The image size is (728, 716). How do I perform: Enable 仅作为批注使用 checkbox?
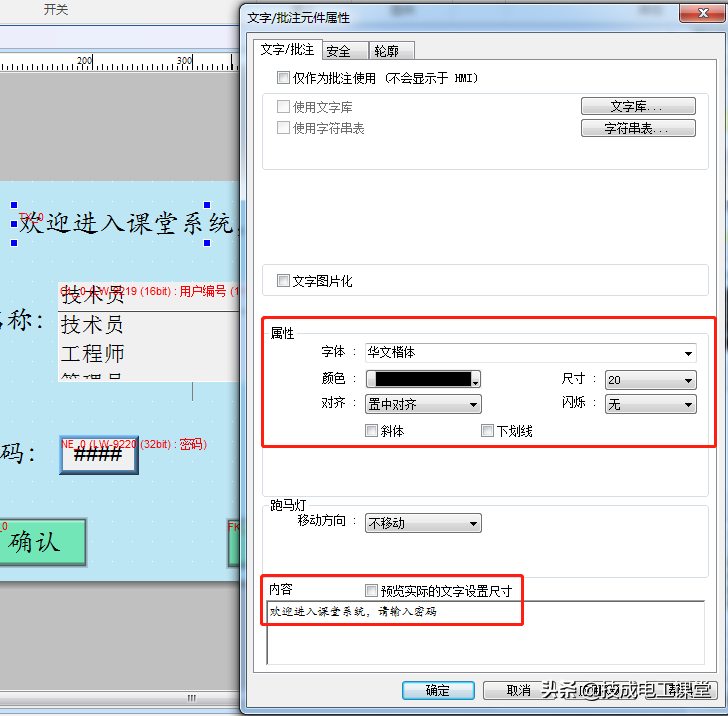pos(283,78)
